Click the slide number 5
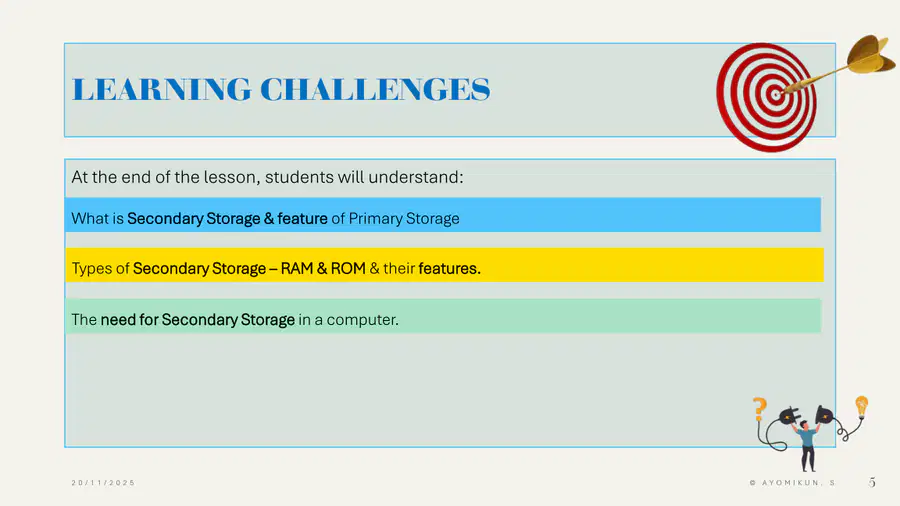 coord(872,482)
